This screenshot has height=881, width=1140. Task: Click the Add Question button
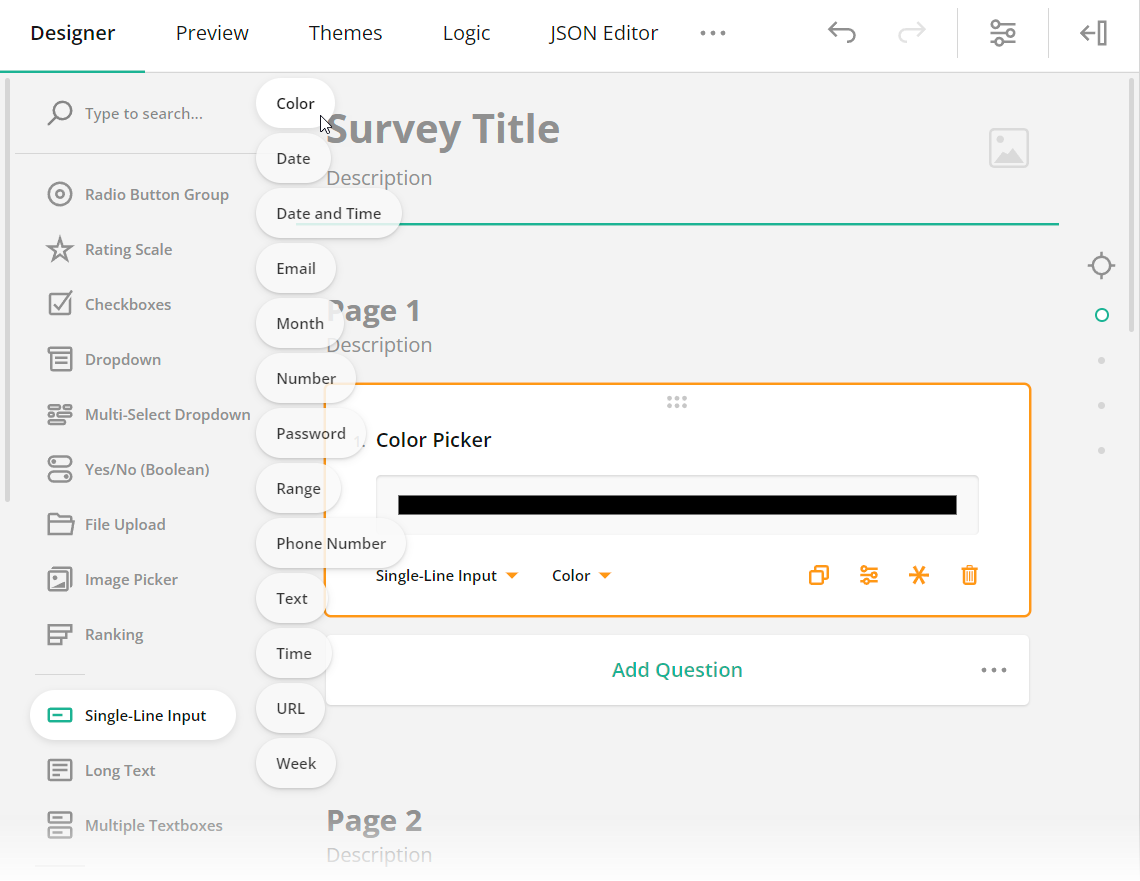pos(677,670)
